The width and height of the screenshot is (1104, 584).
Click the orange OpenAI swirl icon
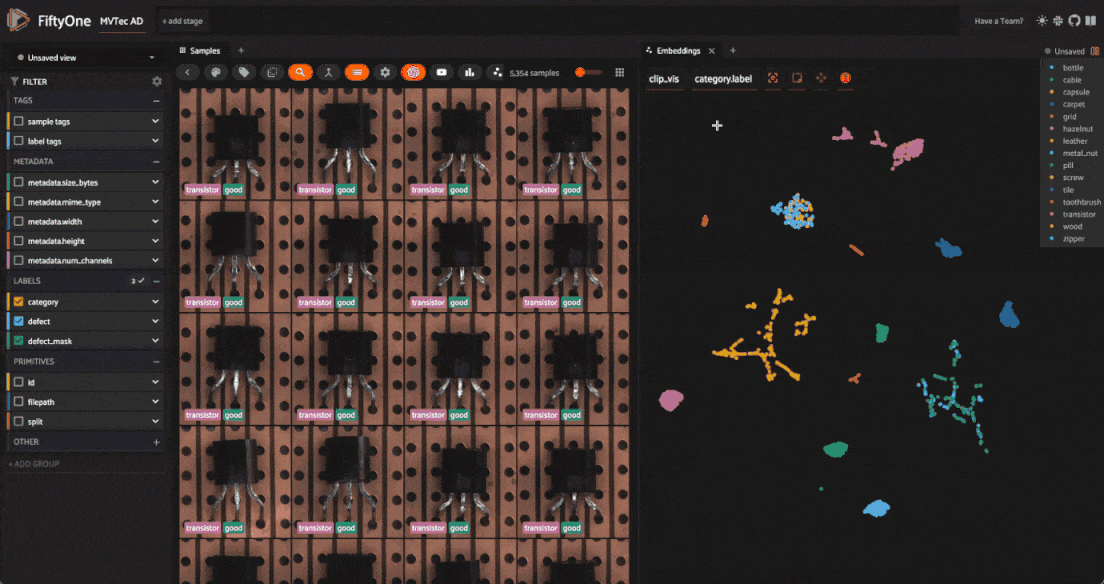[x=413, y=72]
